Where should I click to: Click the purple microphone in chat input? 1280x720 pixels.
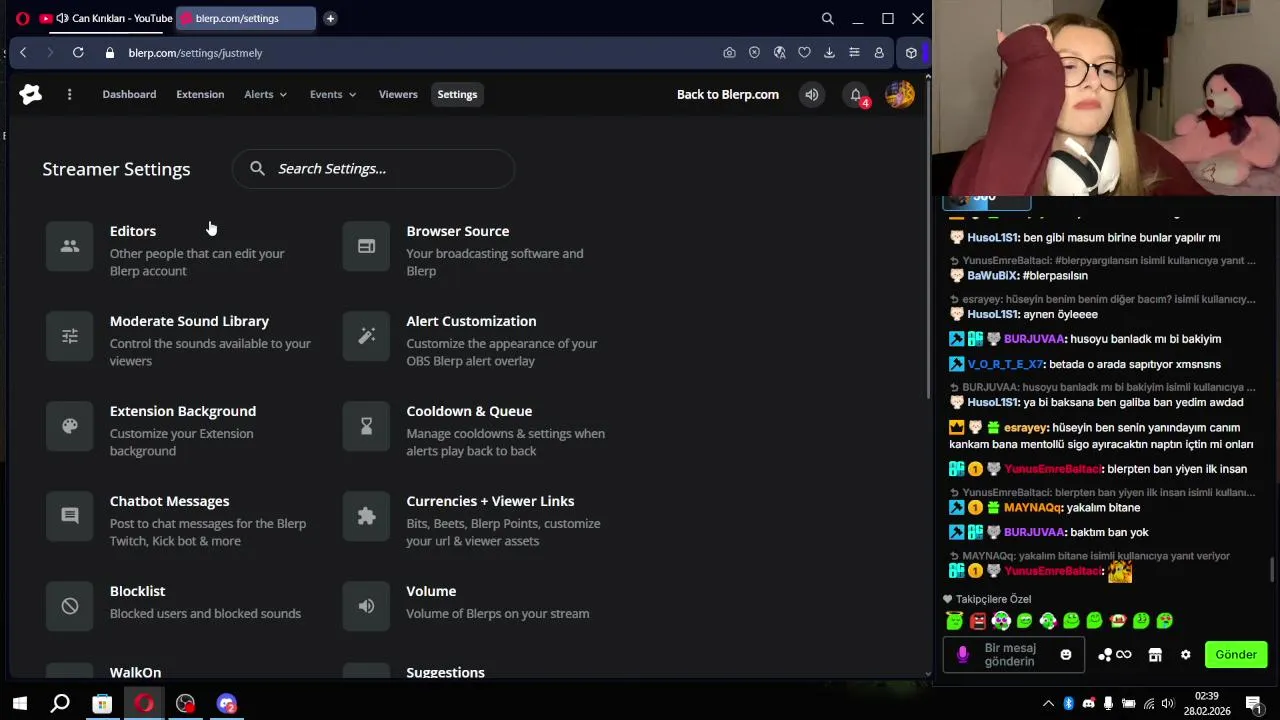click(963, 655)
